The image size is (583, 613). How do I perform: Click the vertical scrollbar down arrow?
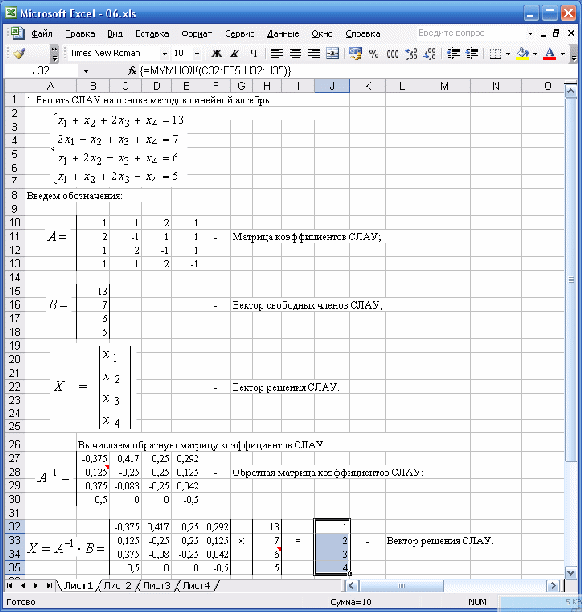(571, 573)
